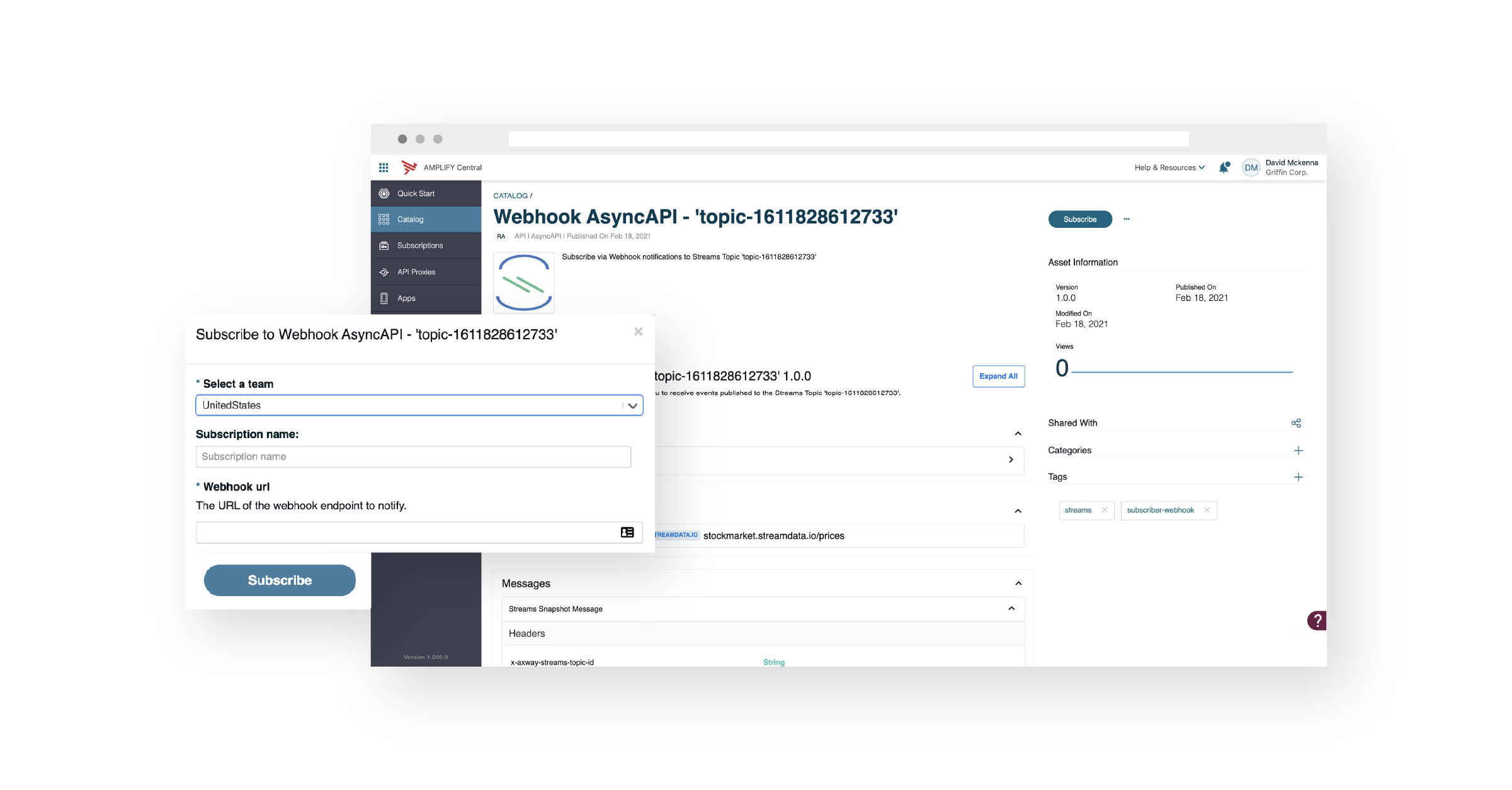Viewport: 1512px width, 790px height.
Task: Click the Catalog grid icon
Action: pos(384,219)
